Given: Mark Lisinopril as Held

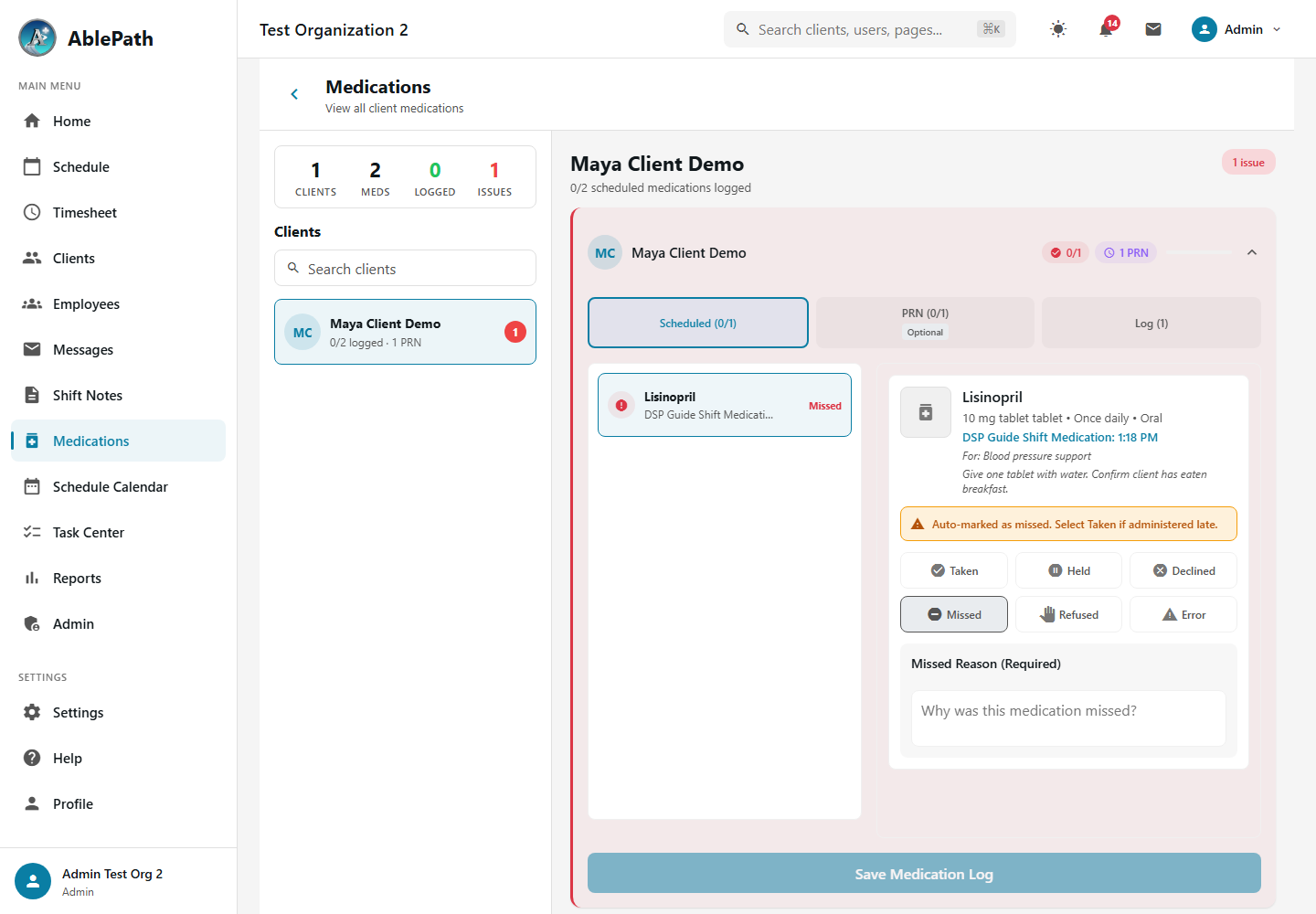Looking at the screenshot, I should click(1069, 570).
